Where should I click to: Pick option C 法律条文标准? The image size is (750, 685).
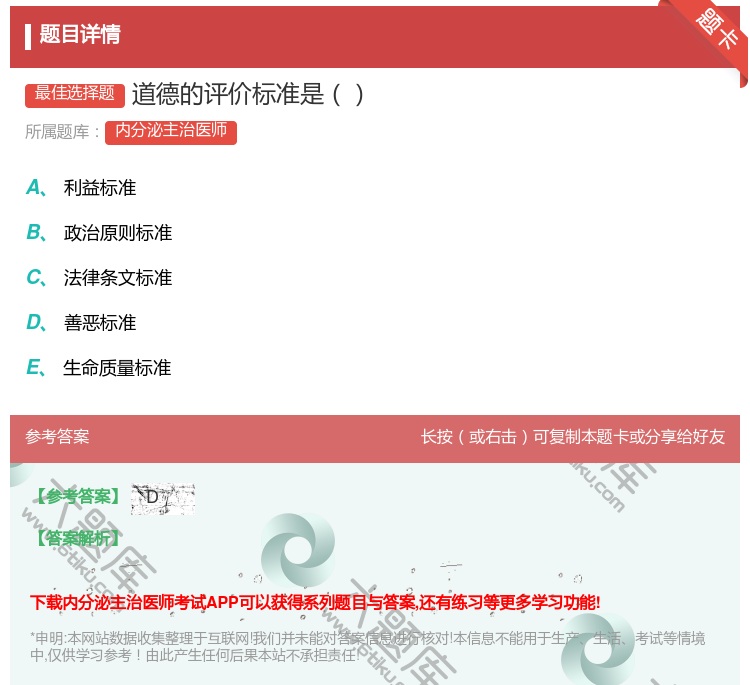[x=117, y=278]
